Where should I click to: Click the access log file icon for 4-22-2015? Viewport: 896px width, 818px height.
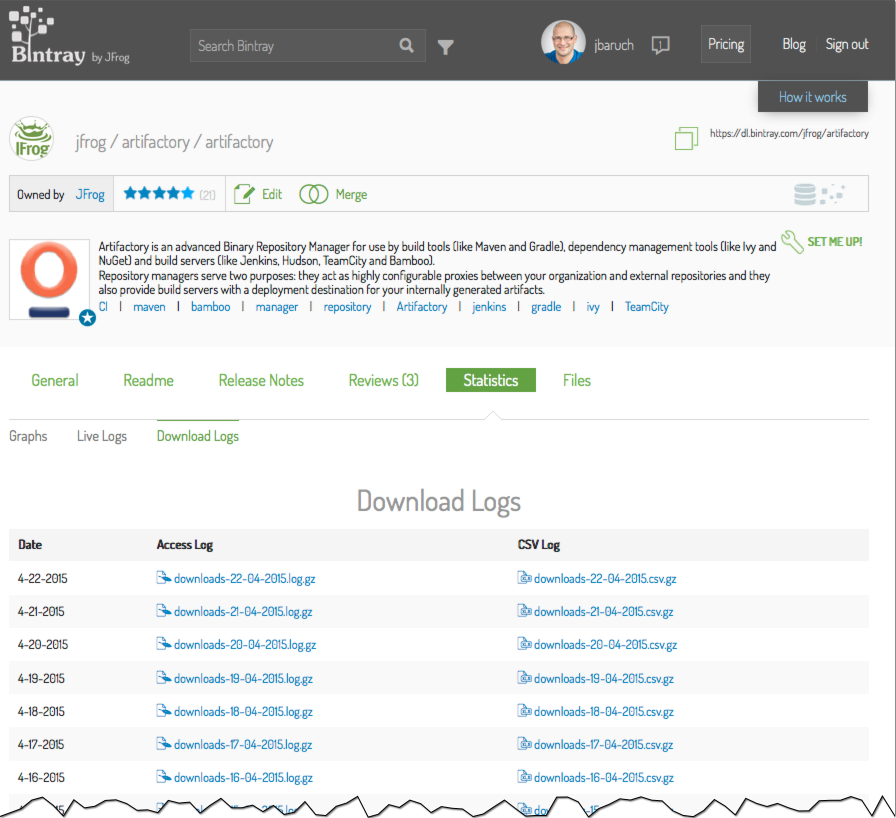point(163,578)
